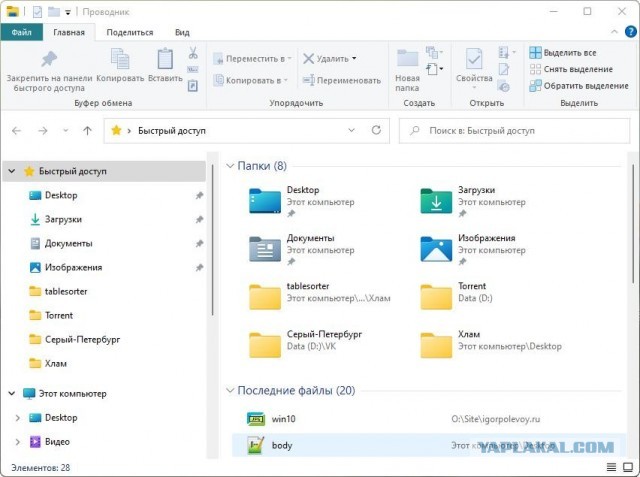Open the Удалить dropdown arrow
The height and width of the screenshot is (477, 640).
(x=354, y=59)
